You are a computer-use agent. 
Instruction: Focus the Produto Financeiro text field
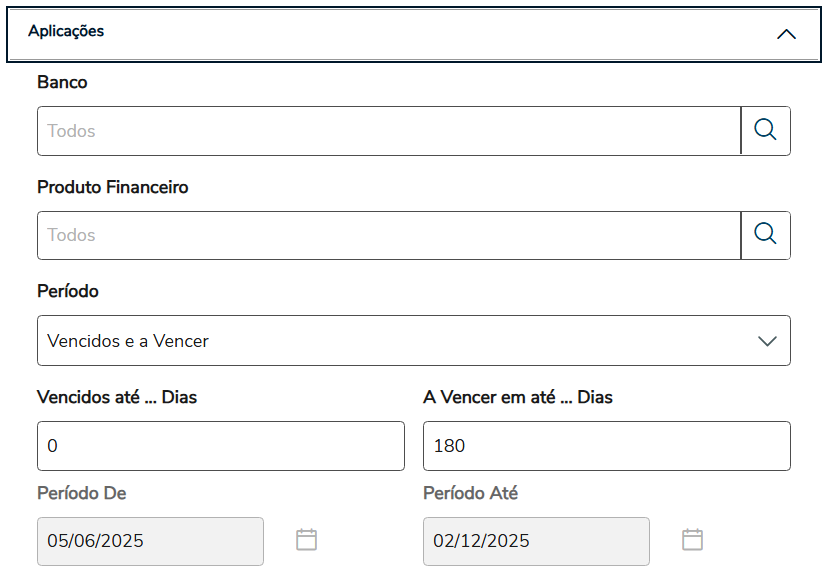(x=388, y=235)
